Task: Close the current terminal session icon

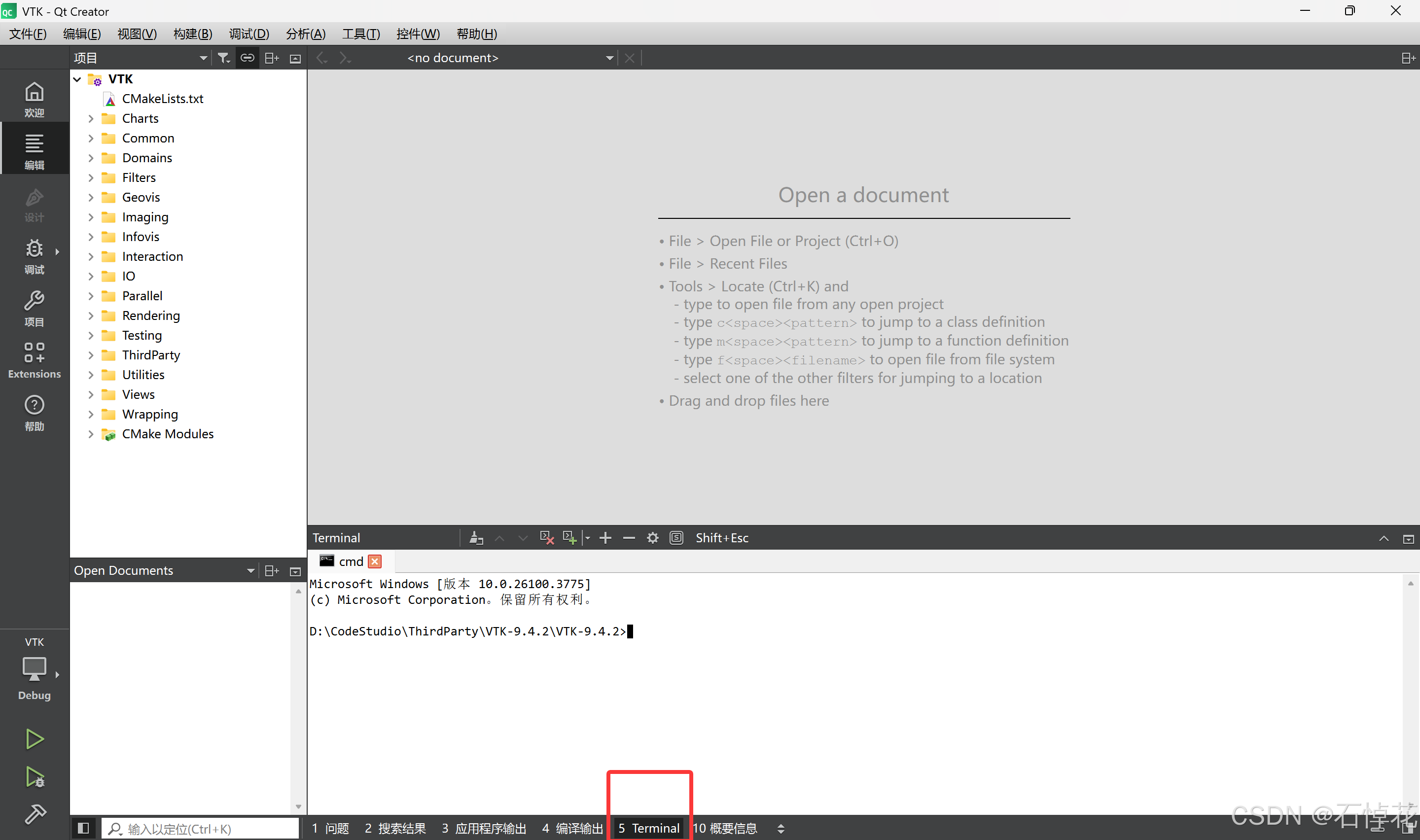Action: 546,537
